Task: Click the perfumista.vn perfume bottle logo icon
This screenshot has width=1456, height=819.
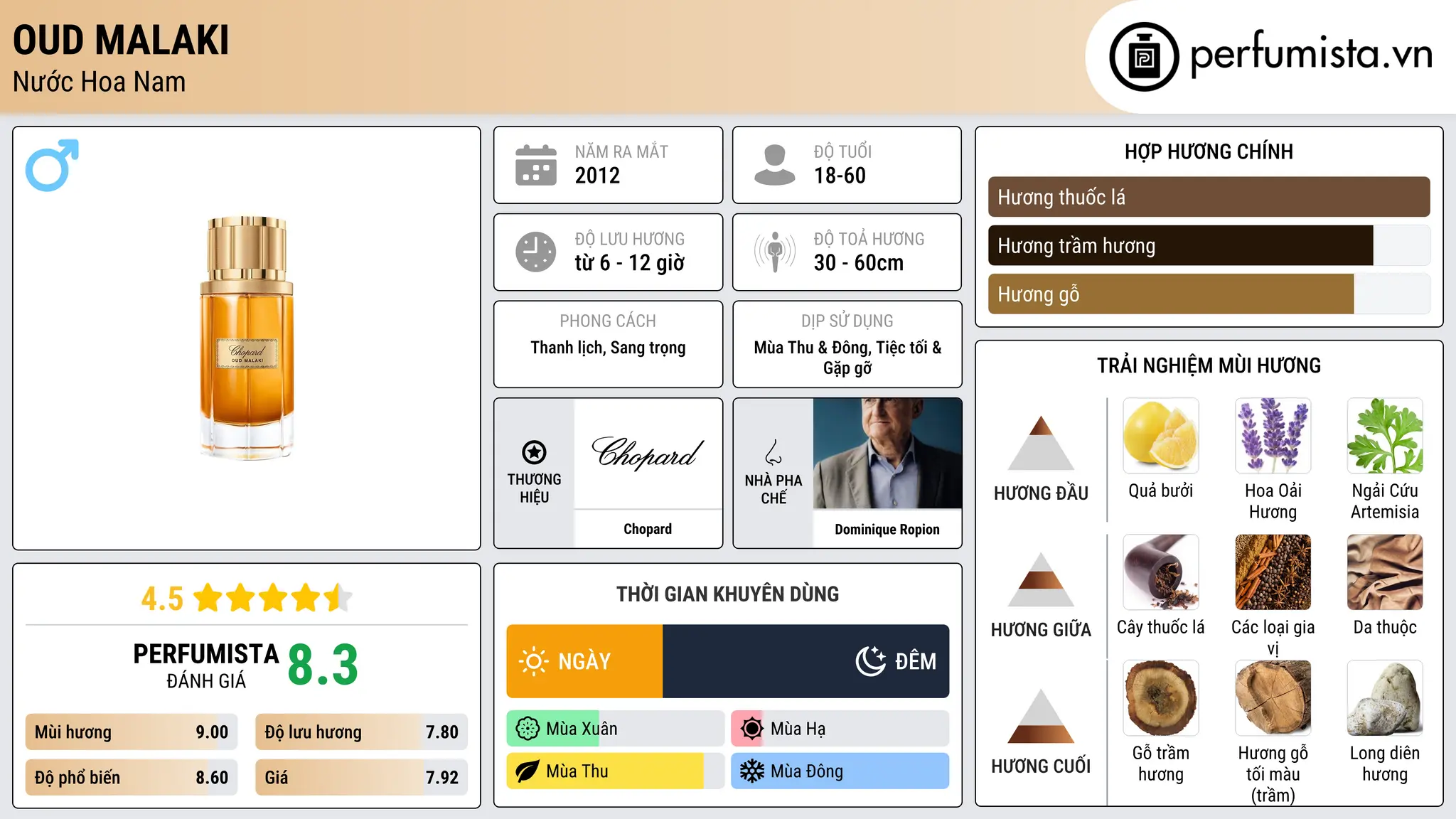Action: (1144, 57)
